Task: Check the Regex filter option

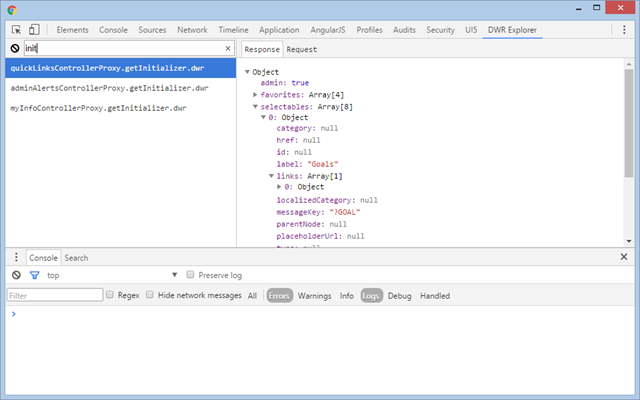Action: coord(110,295)
